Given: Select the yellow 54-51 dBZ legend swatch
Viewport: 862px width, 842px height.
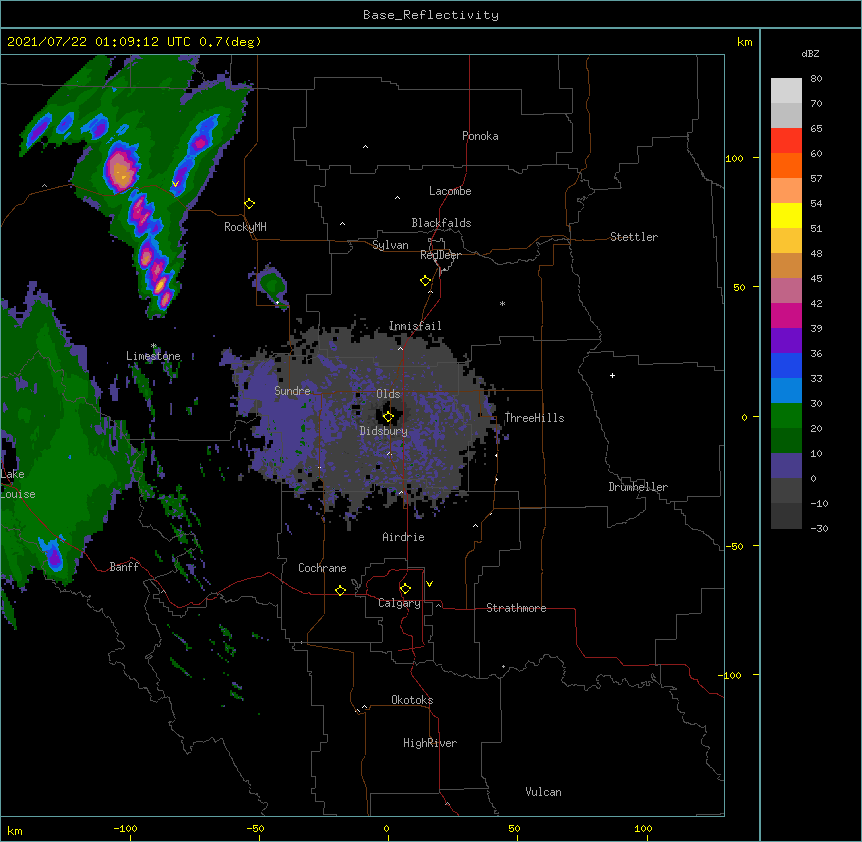Looking at the screenshot, I should (786, 216).
